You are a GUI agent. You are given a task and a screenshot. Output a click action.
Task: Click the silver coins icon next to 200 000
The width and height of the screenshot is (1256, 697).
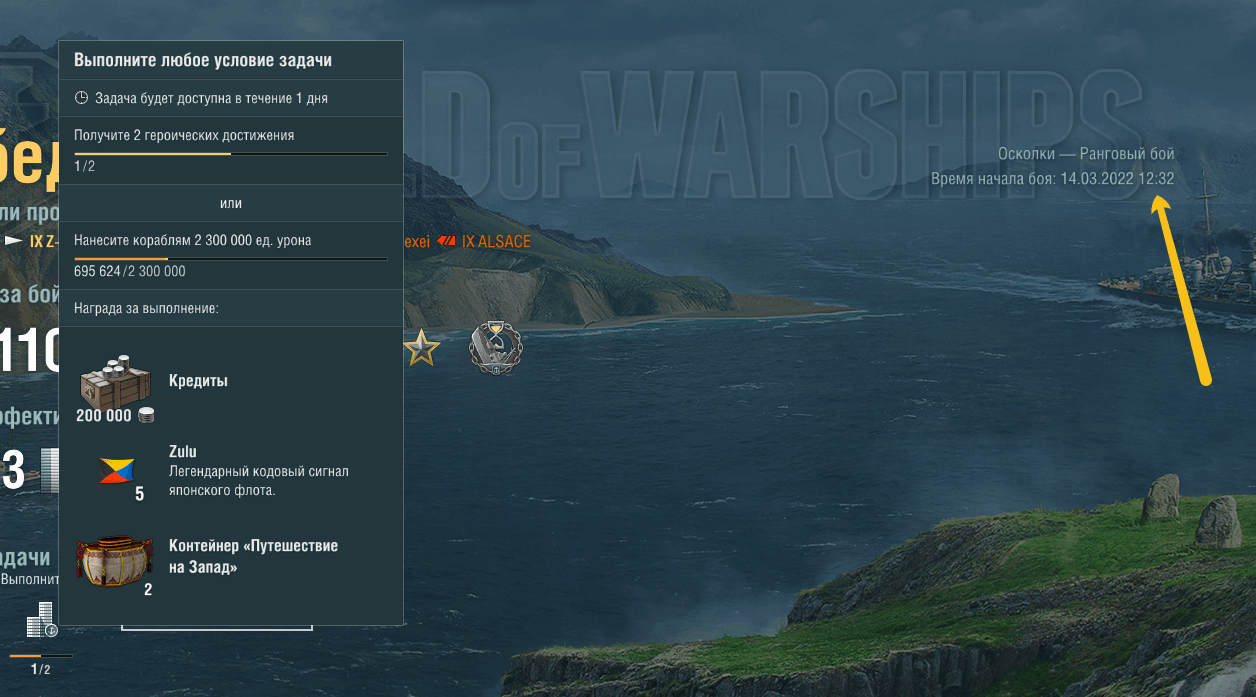(x=146, y=416)
